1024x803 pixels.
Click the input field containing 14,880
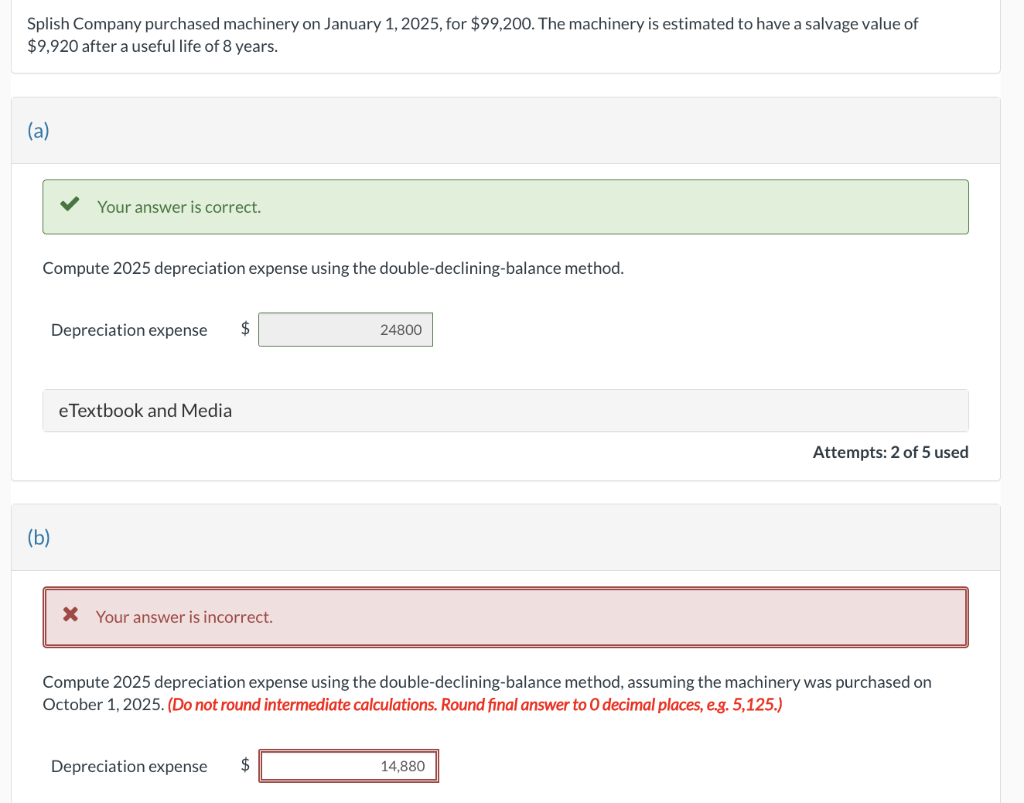pyautogui.click(x=349, y=767)
